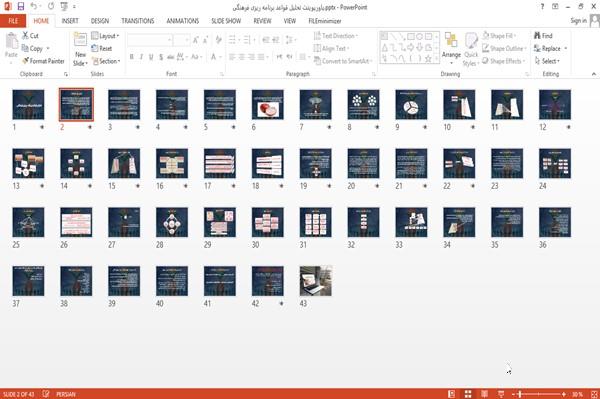Viewport: 600px width, 399px height.
Task: Zoom out with the minus button
Action: click(x=514, y=394)
